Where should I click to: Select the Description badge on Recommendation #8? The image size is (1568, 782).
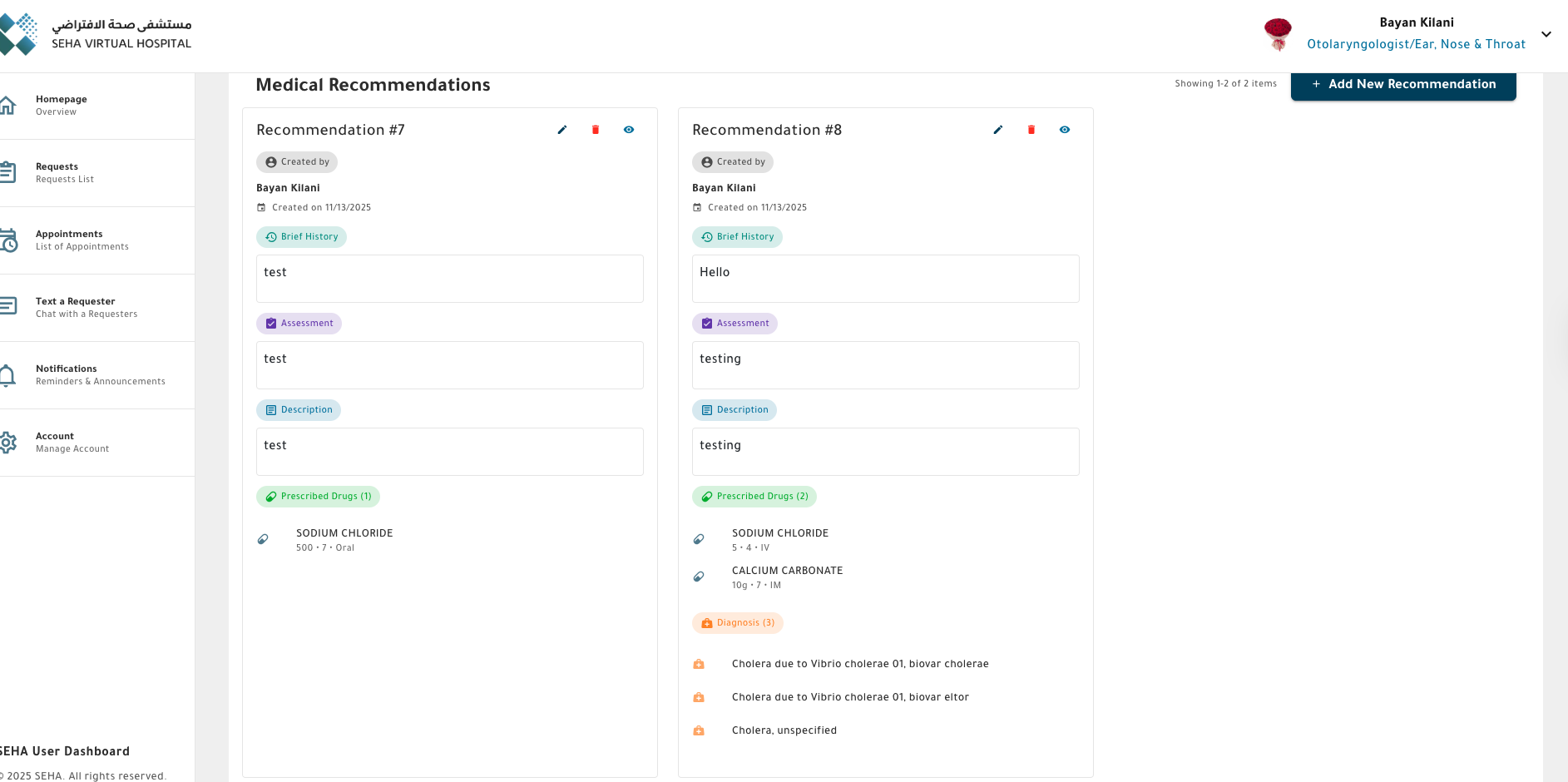coord(735,409)
